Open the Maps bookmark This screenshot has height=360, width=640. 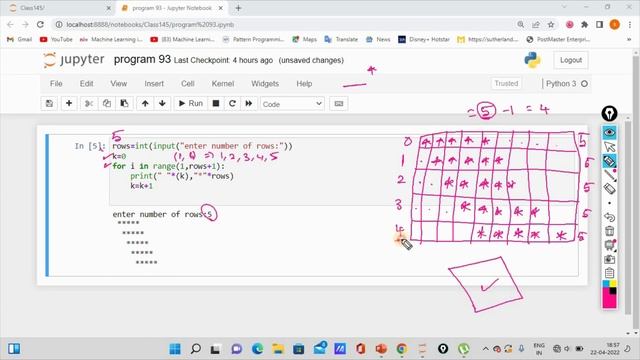click(304, 39)
